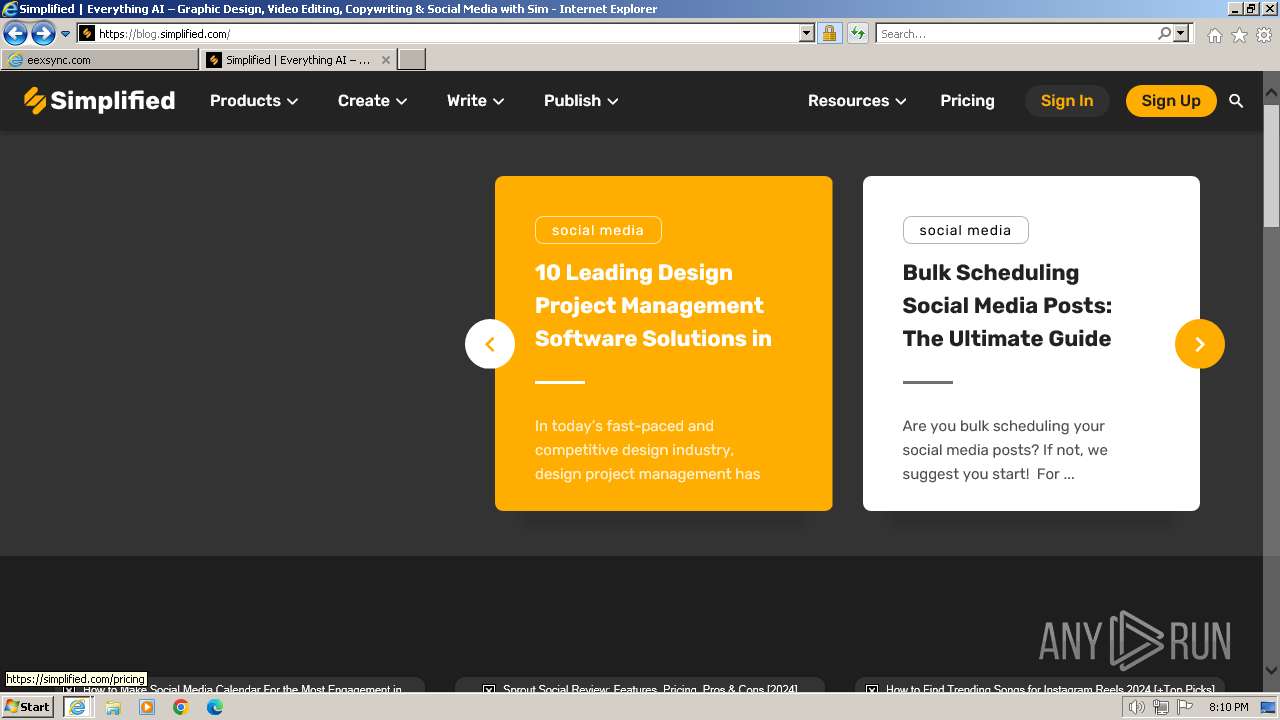Open the Pricing page link
1280x720 pixels.
(967, 101)
